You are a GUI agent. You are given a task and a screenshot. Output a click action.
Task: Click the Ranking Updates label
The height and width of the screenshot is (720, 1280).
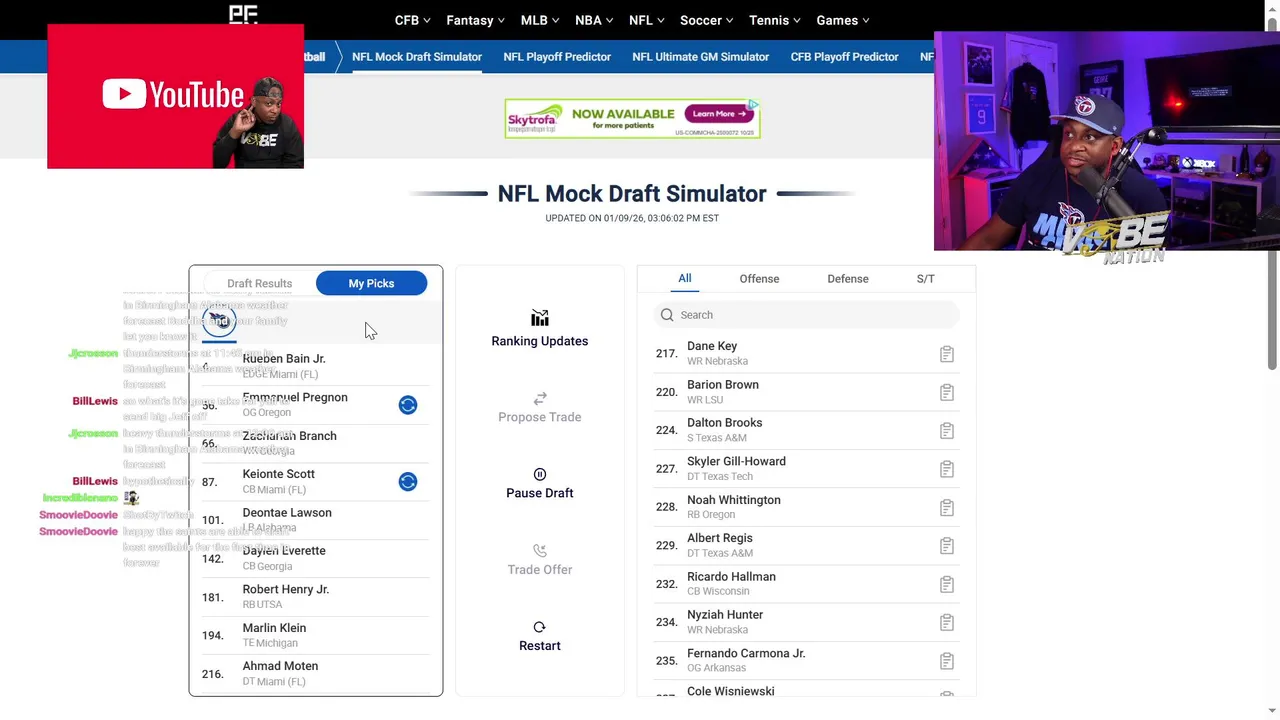540,341
